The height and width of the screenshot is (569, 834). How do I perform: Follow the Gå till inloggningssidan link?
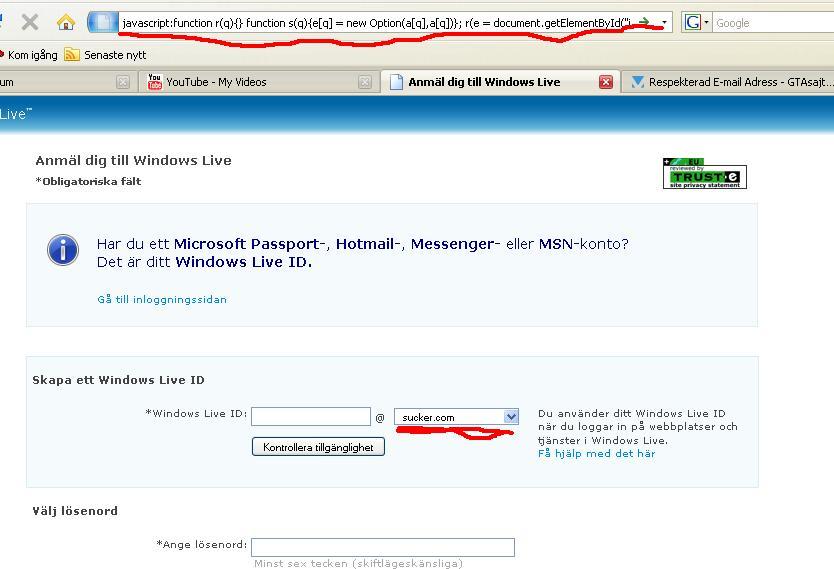coord(162,299)
